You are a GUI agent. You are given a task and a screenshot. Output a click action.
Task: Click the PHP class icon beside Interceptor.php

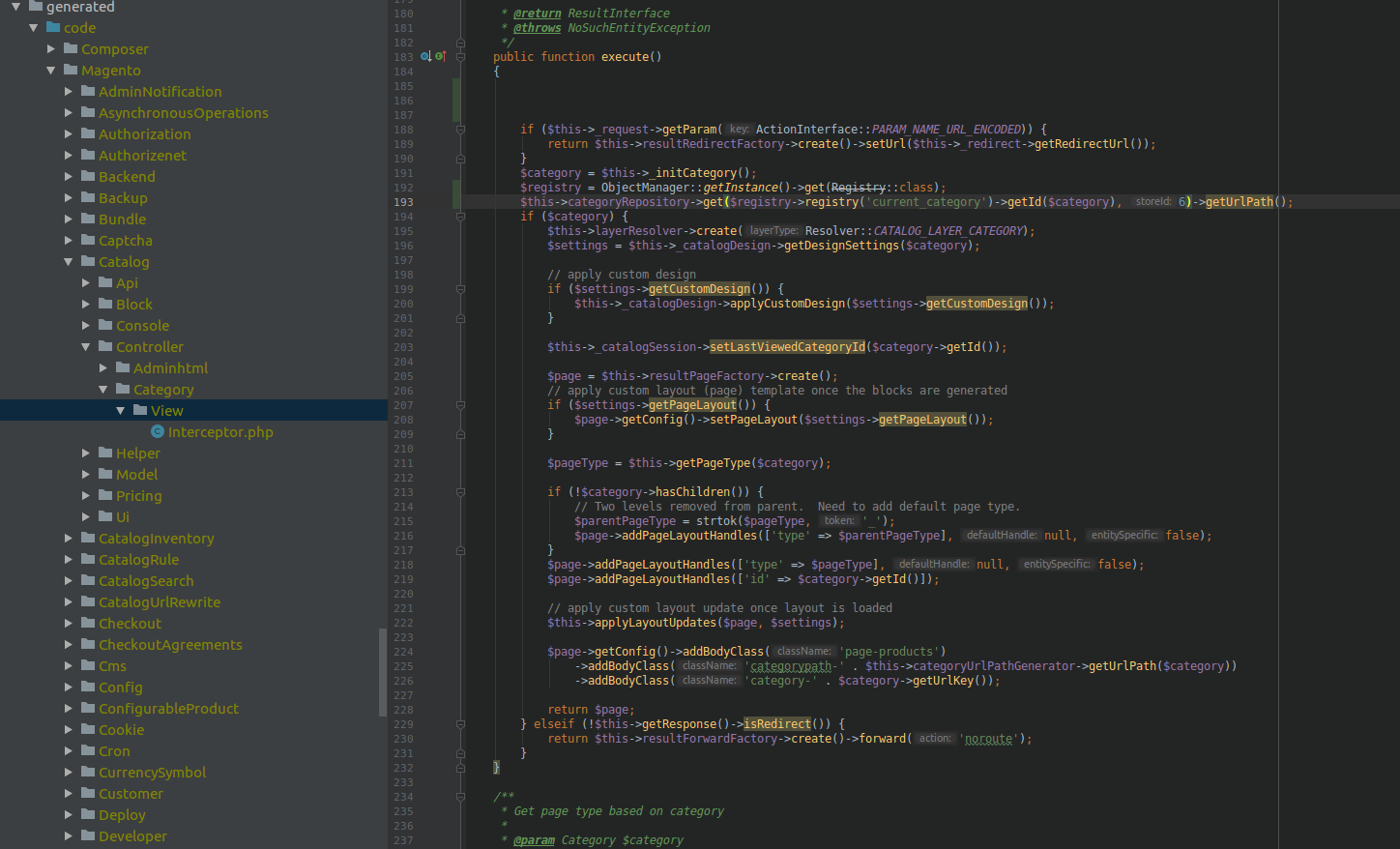coord(158,432)
